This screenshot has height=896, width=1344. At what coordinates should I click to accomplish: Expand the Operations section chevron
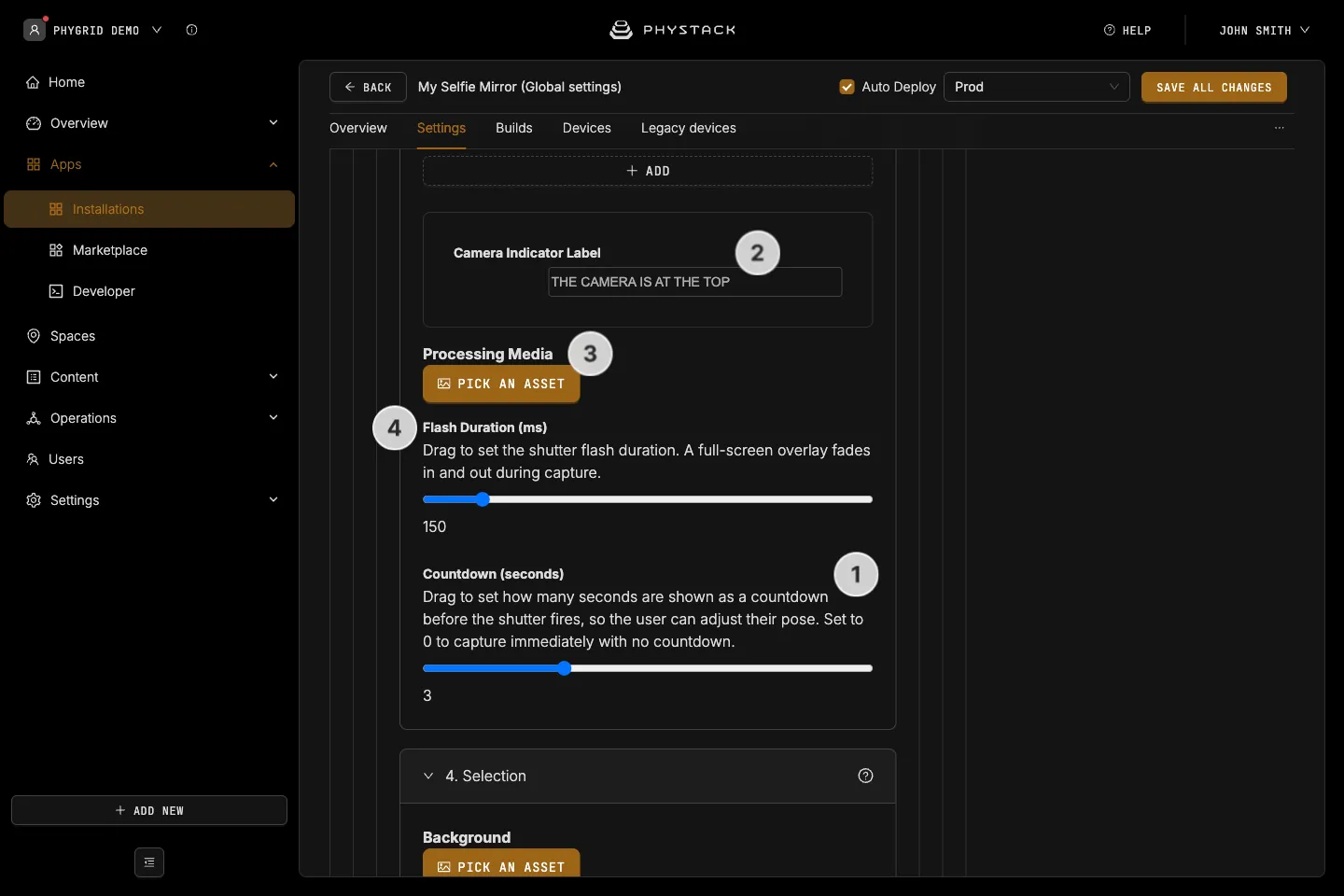pos(273,418)
